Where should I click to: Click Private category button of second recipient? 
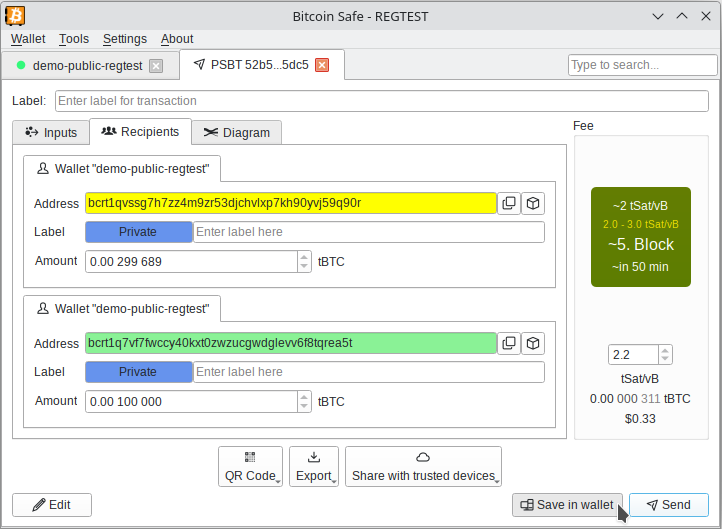(139, 372)
